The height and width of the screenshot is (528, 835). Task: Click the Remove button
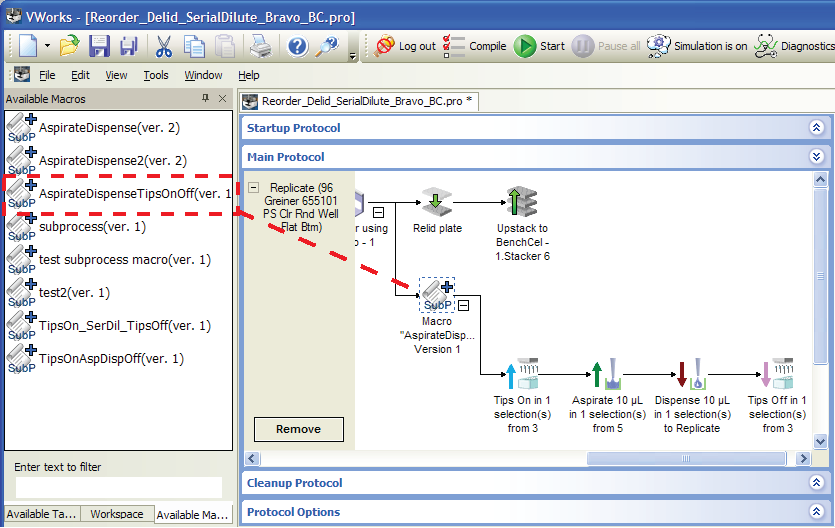(298, 429)
